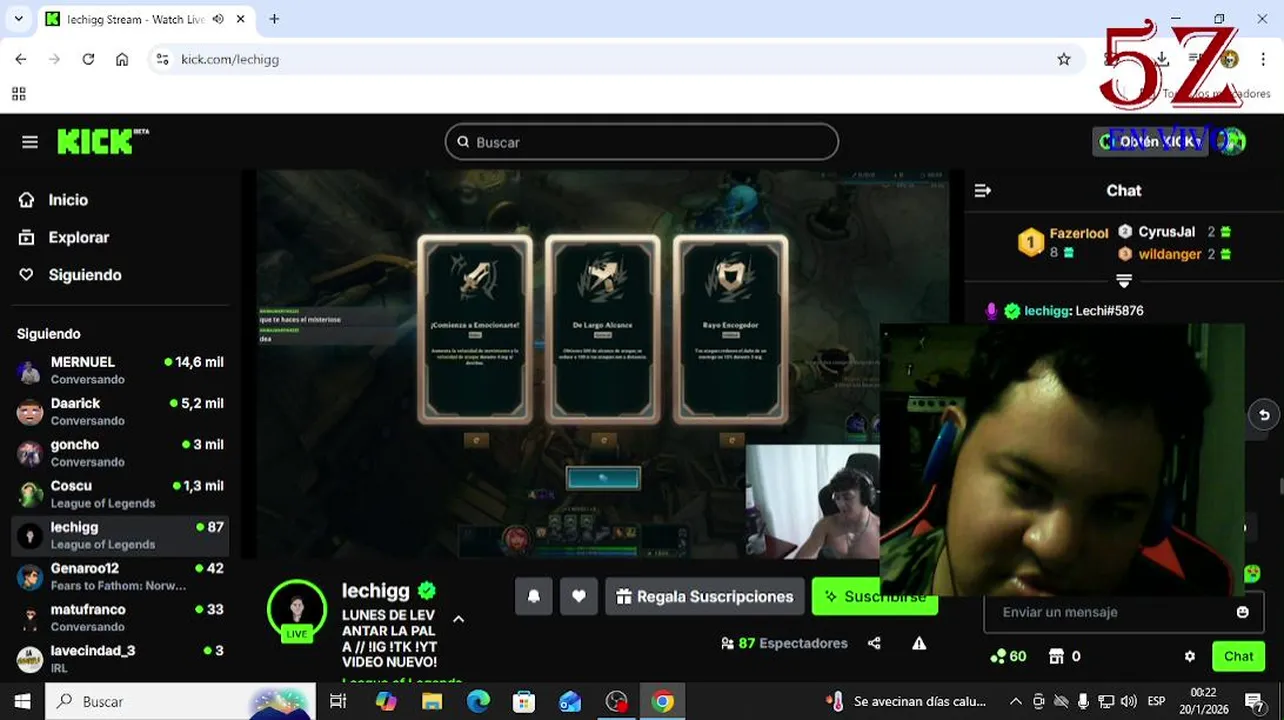Screen dimensions: 1284x720
Task: Click Fazerlool in chat leaderboard
Action: pos(1079,233)
